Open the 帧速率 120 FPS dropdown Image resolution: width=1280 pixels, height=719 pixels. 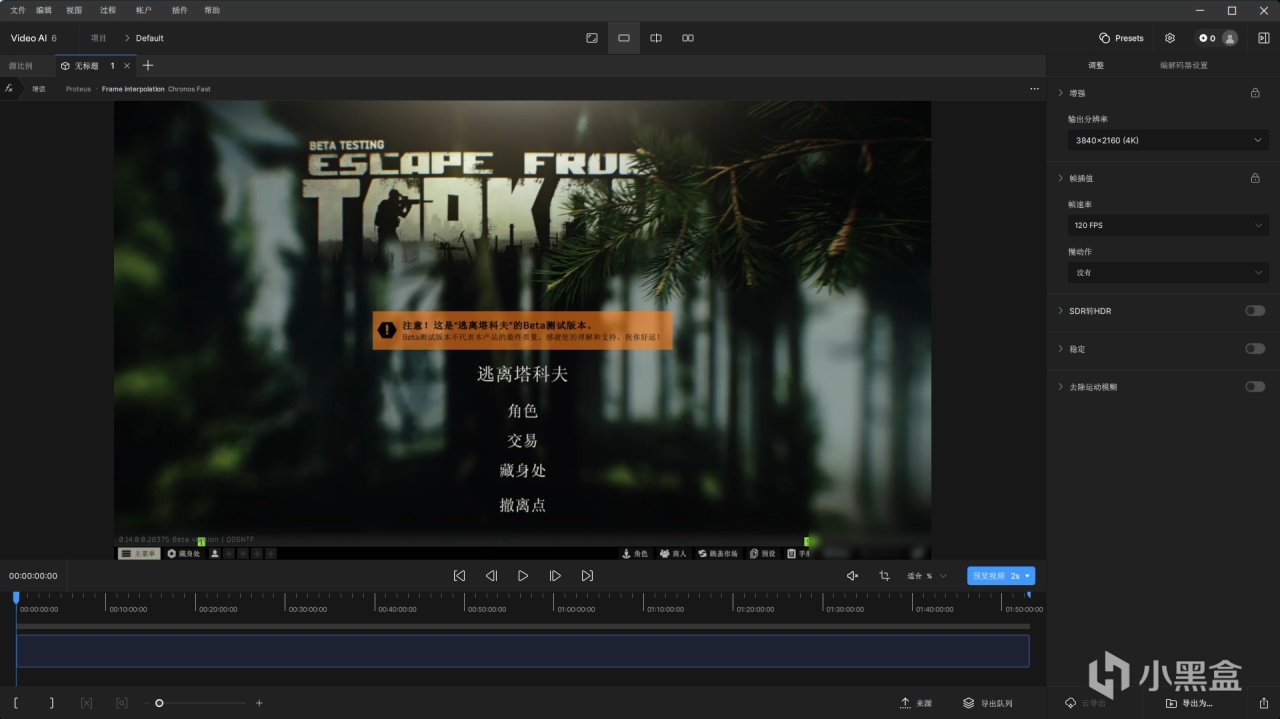(1168, 226)
